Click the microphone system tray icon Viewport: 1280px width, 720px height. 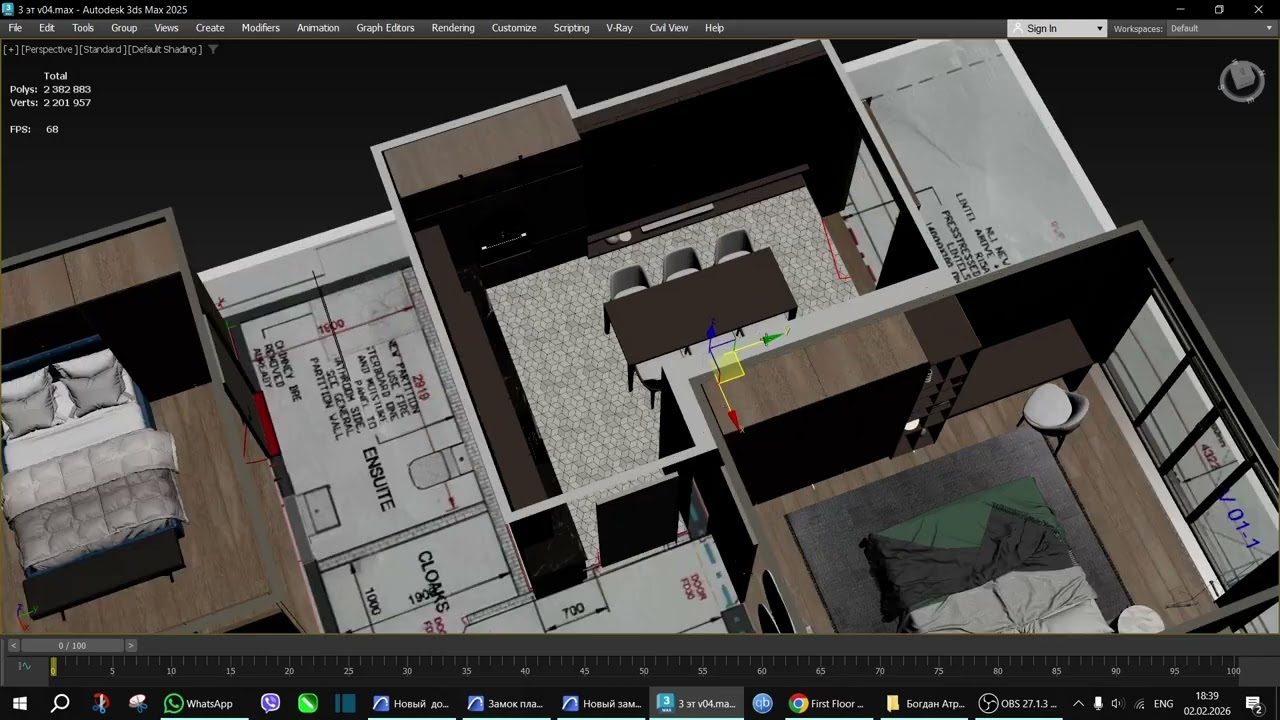[1098, 703]
